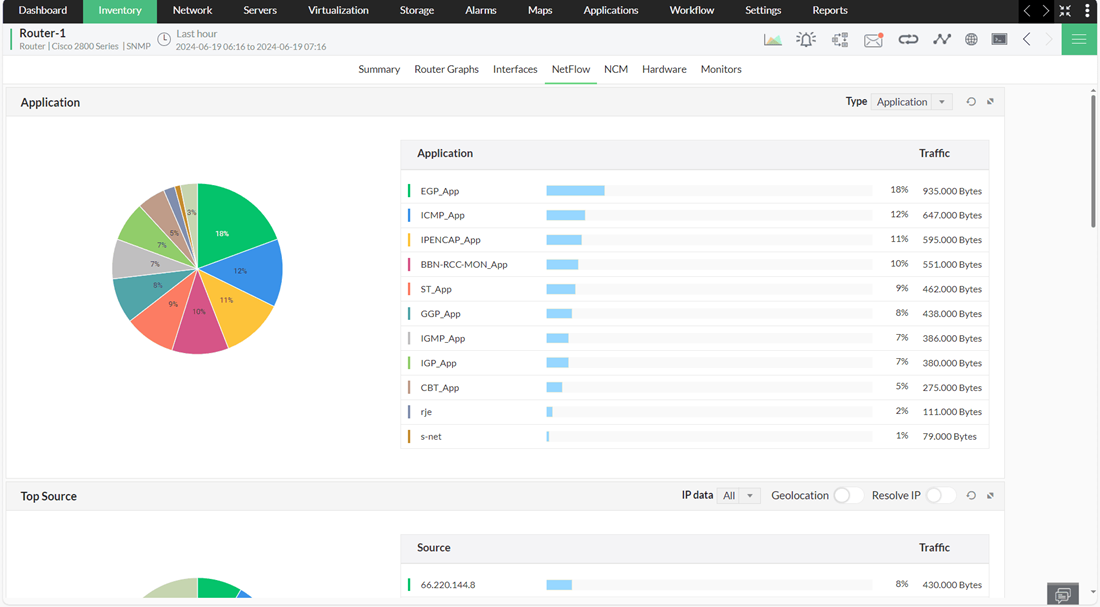
Task: Click the IPENCAP_App application name
Action: click(x=450, y=240)
